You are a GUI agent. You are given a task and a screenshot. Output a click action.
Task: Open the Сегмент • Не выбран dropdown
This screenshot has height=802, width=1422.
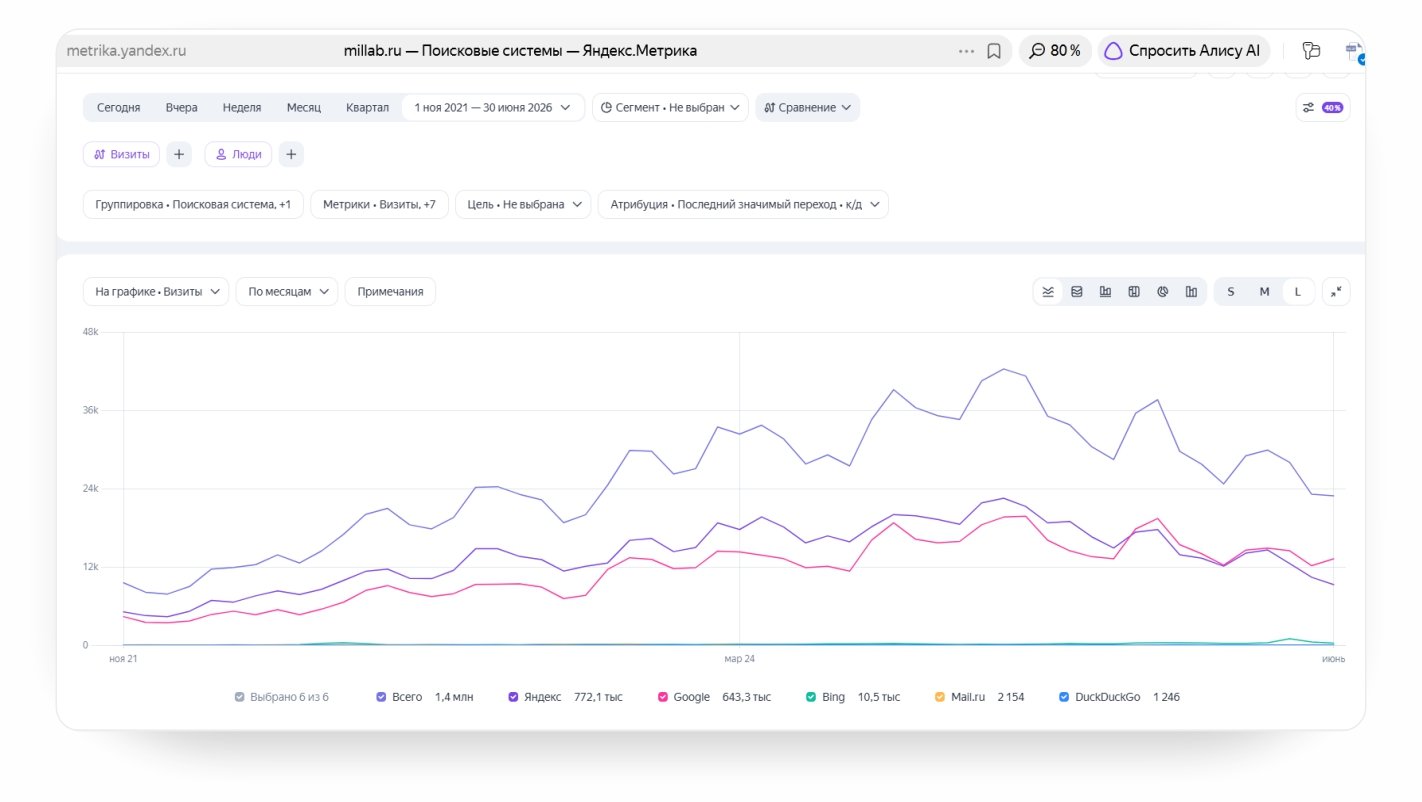pyautogui.click(x=670, y=107)
